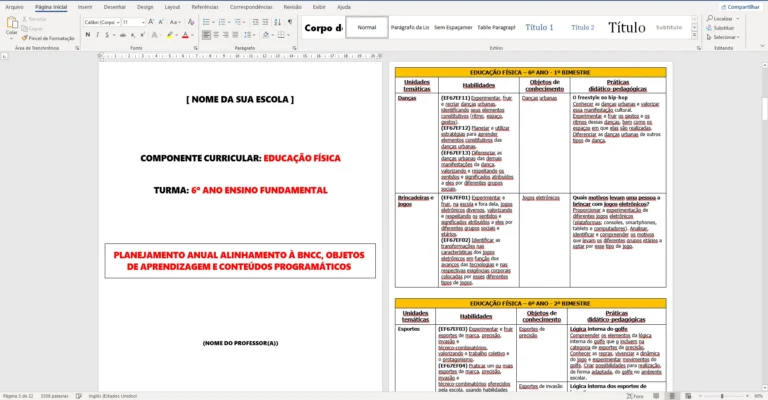Toggle italic (I) formatting
The image size is (768, 400).
[97, 35]
